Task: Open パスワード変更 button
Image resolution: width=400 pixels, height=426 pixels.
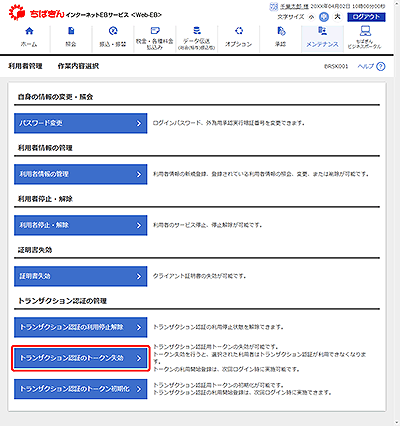Action: point(80,123)
